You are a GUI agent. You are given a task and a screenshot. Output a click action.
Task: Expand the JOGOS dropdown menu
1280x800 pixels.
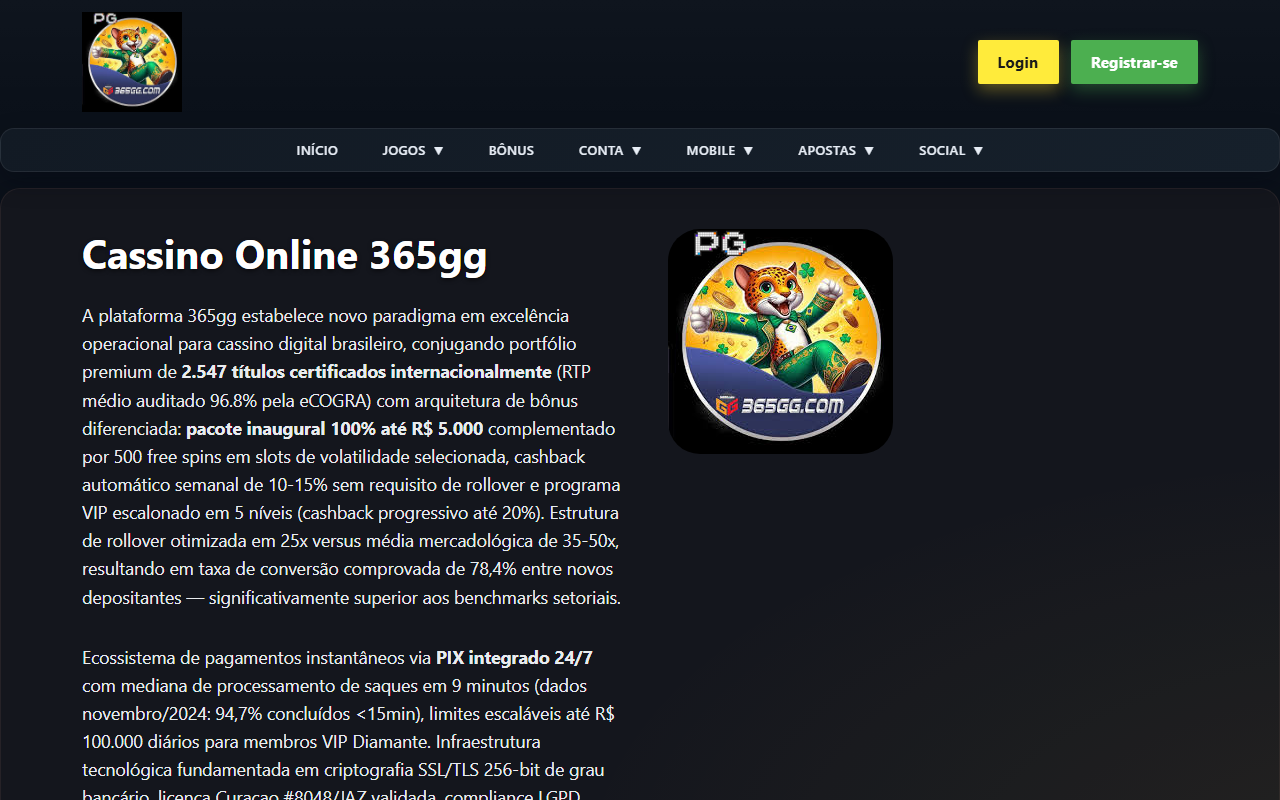tap(413, 150)
